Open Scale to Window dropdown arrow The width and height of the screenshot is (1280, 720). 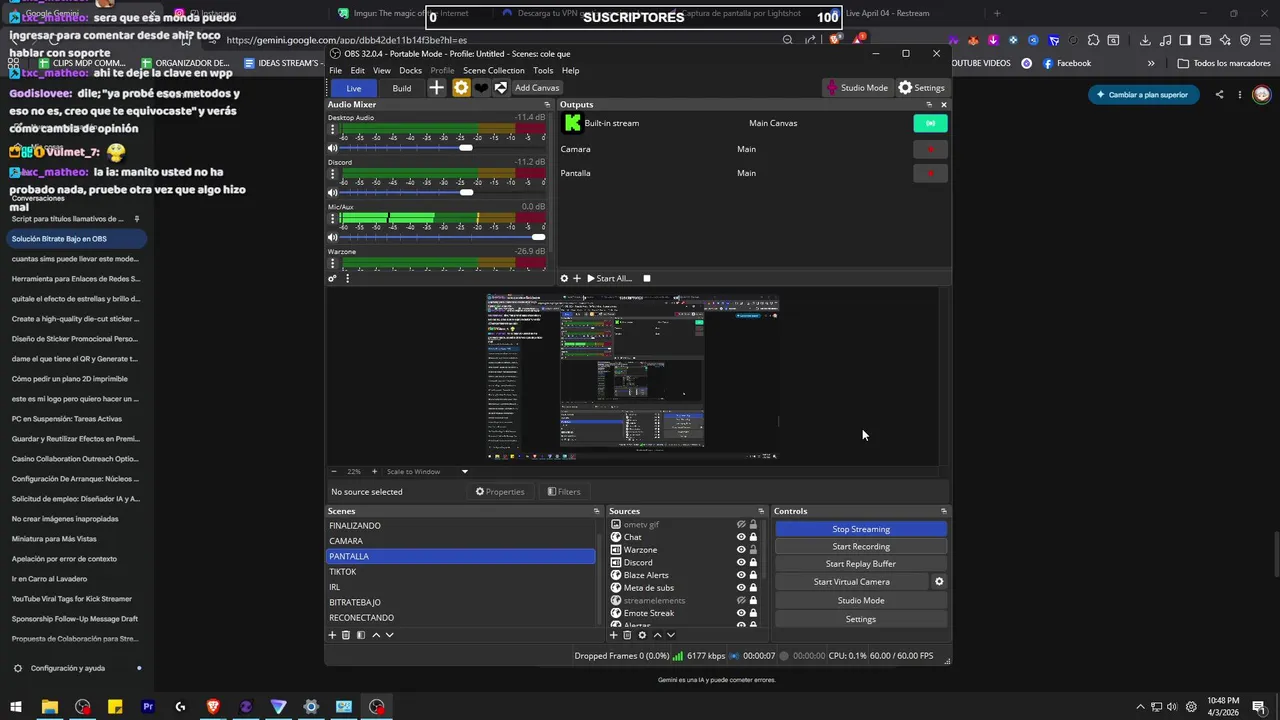[x=464, y=472]
